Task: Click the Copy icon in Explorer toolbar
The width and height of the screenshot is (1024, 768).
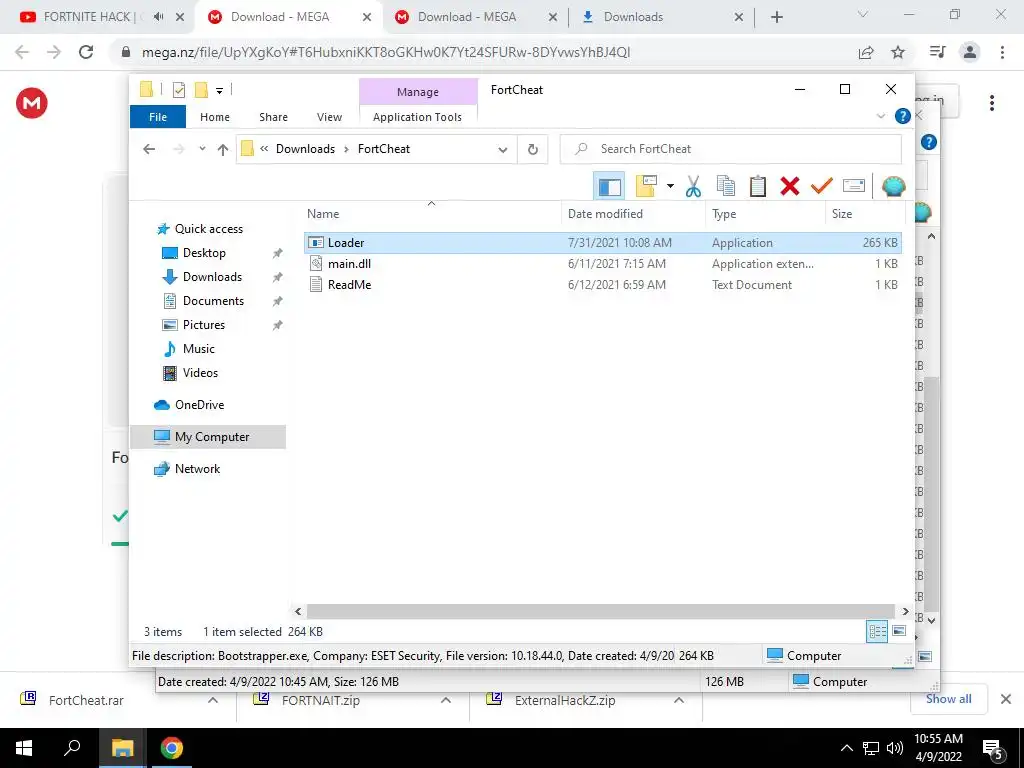Action: (x=725, y=186)
